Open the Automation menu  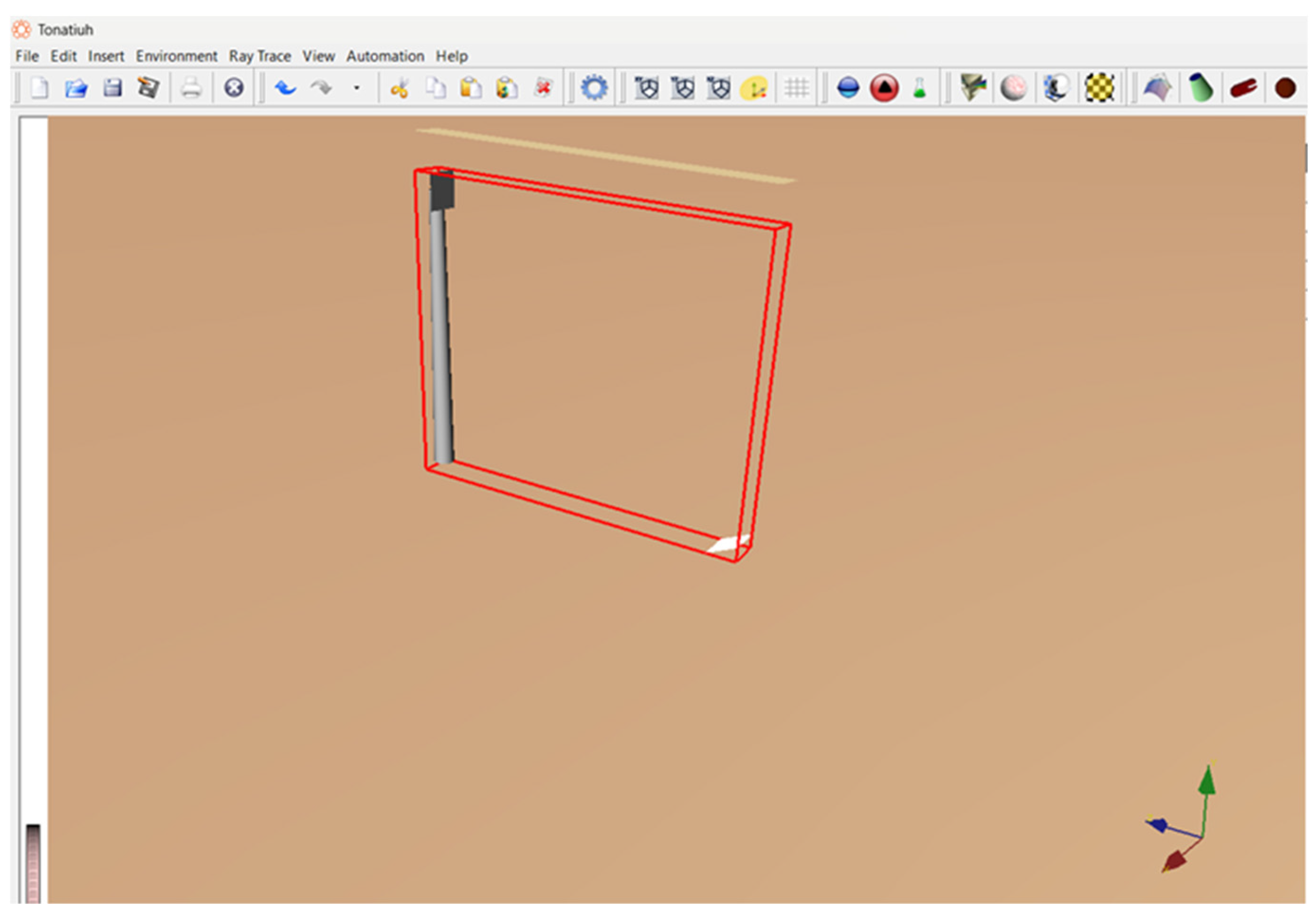(385, 56)
